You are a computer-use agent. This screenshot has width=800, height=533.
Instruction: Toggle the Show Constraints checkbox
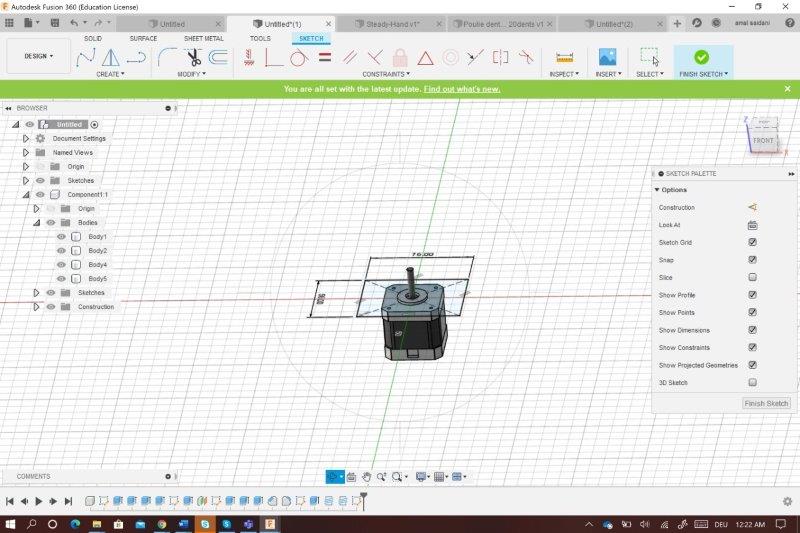(753, 347)
